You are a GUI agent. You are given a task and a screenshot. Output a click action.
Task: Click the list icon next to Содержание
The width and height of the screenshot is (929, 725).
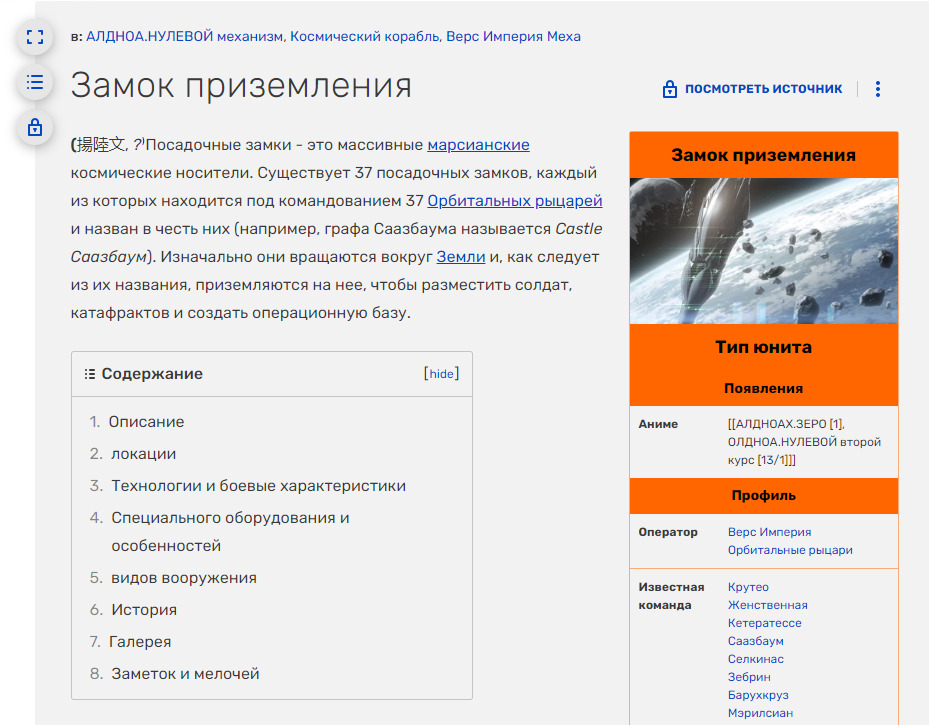[x=90, y=374]
